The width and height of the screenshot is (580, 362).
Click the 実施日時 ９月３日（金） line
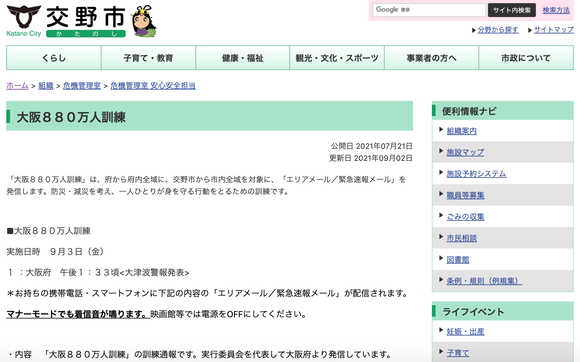pyautogui.click(x=55, y=252)
